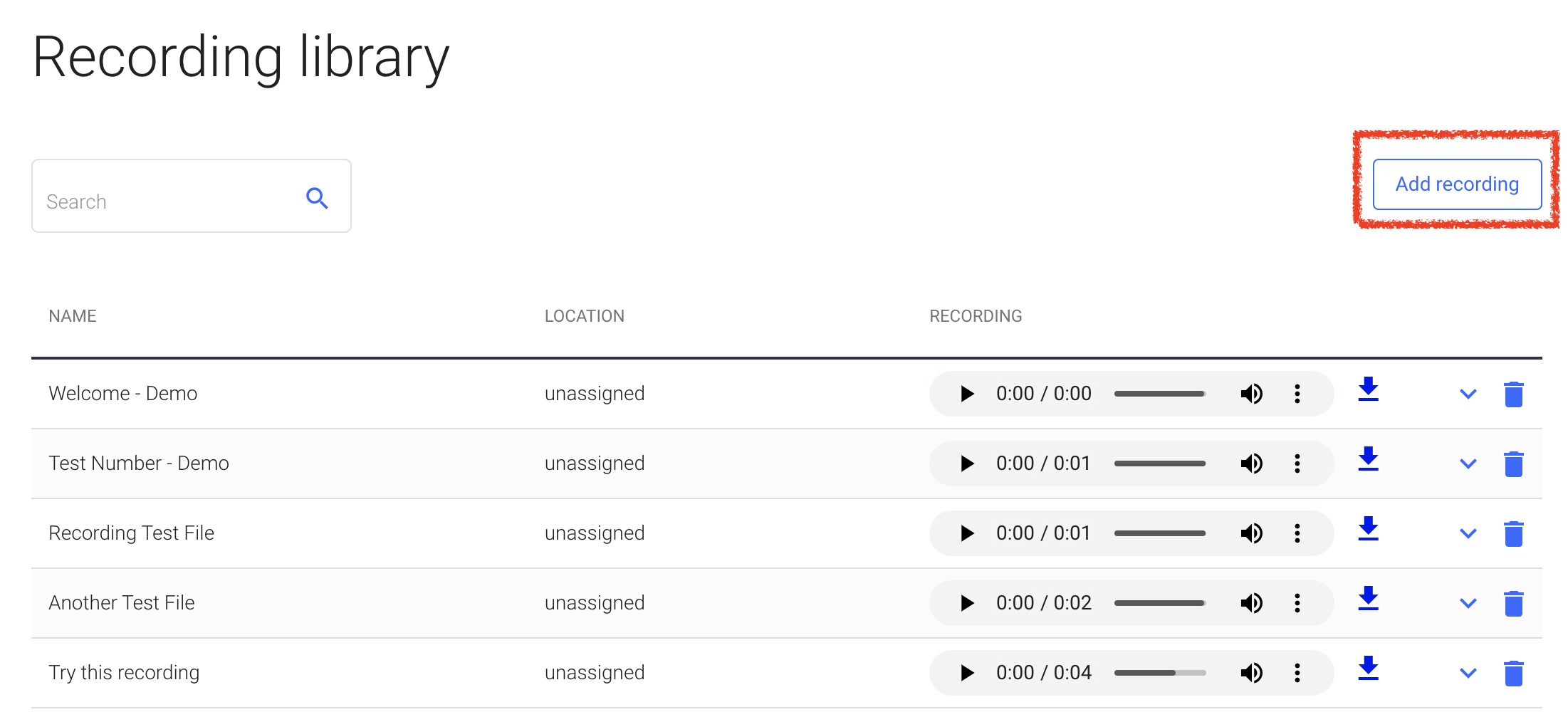Image resolution: width=1568 pixels, height=712 pixels.
Task: Click the Add recording button
Action: coord(1456,184)
